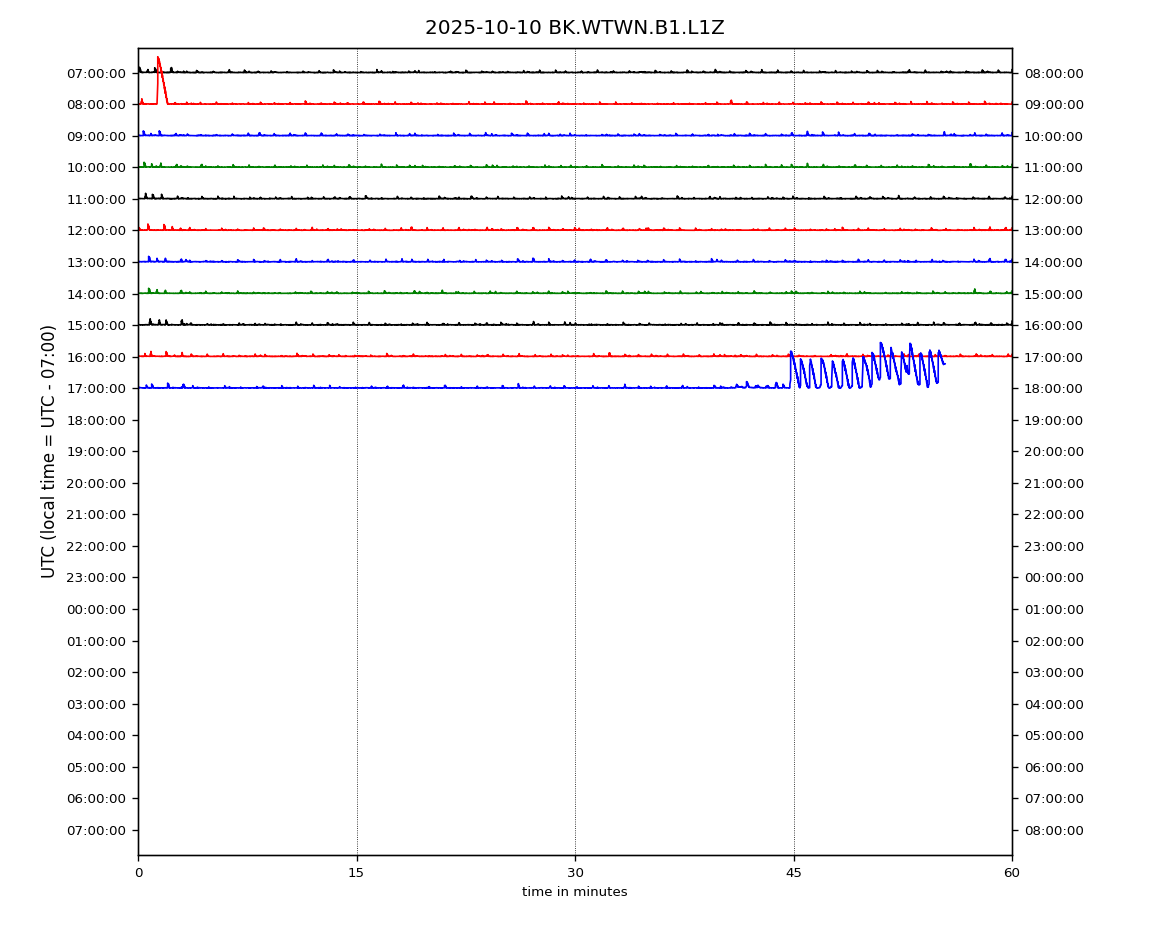Viewport: 1150px width, 950px height.
Task: Click the "15" x-axis tick label
Action: click(x=356, y=873)
